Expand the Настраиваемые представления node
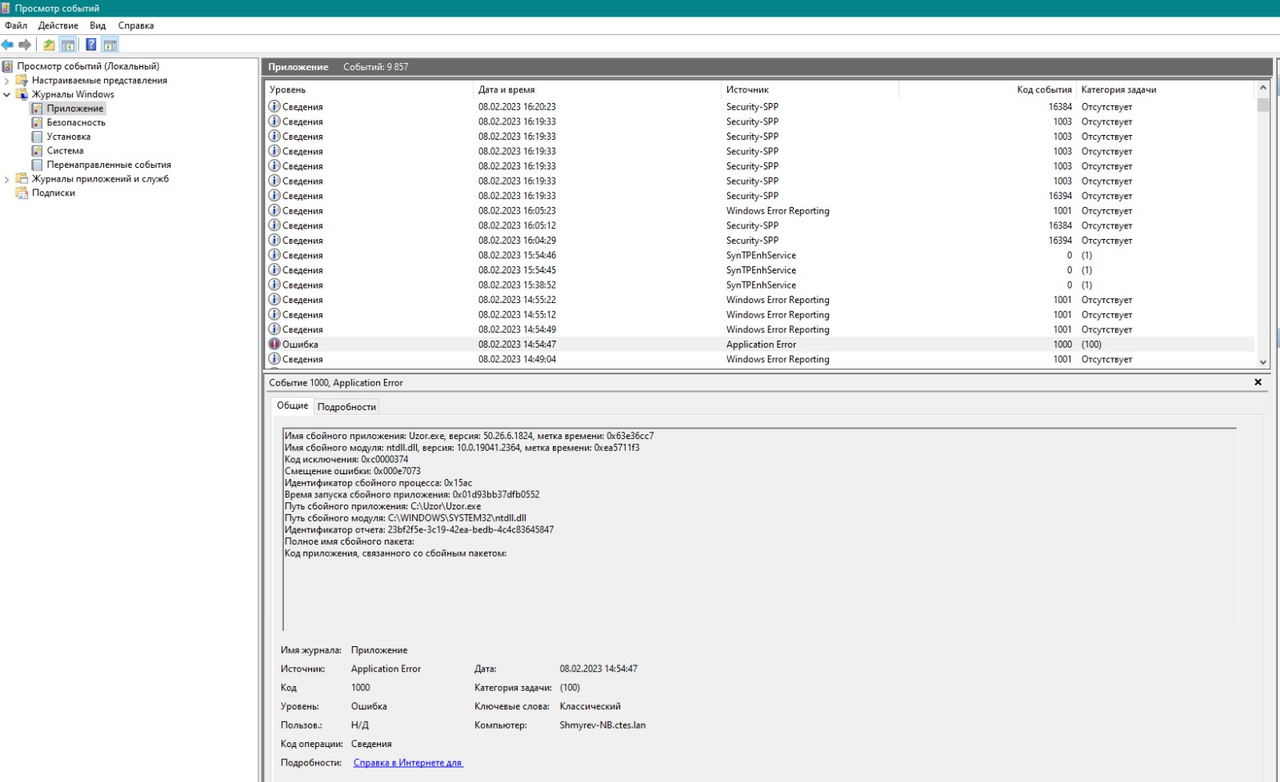This screenshot has height=782, width=1280. [7, 80]
